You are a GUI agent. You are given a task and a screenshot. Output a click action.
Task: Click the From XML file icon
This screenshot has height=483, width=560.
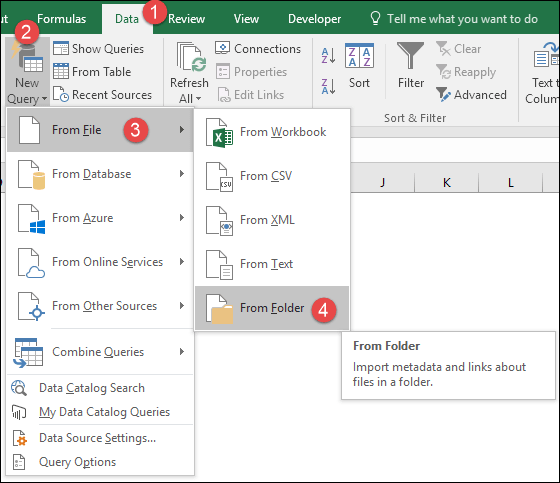click(x=219, y=220)
